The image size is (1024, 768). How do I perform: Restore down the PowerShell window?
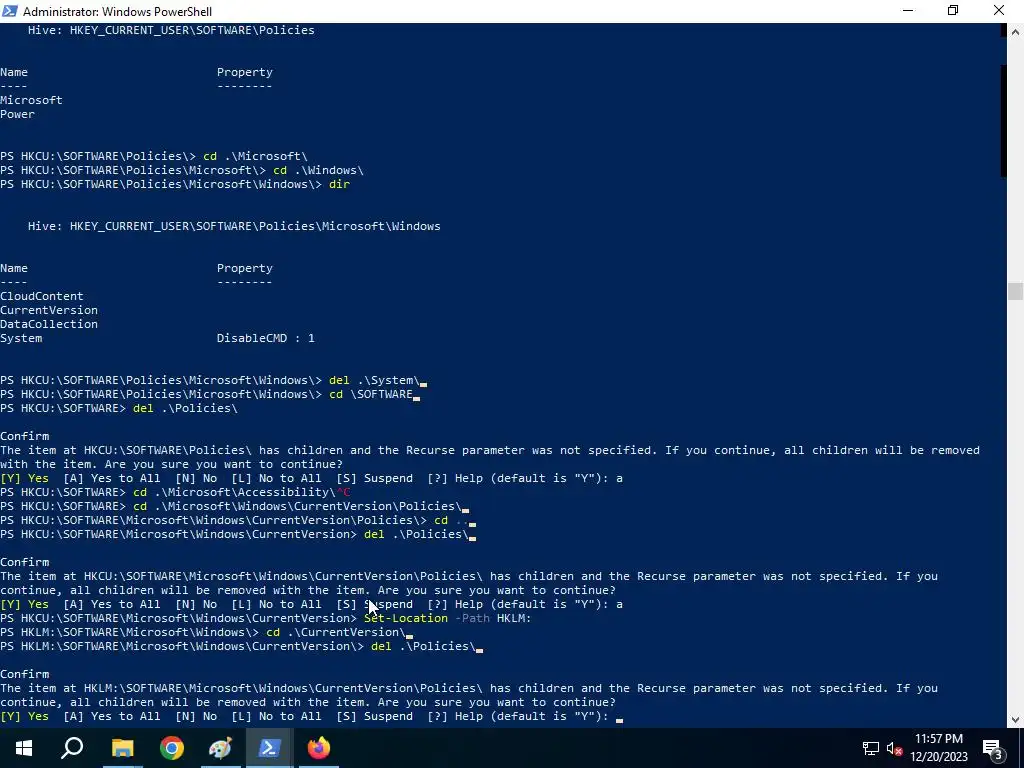coord(953,10)
